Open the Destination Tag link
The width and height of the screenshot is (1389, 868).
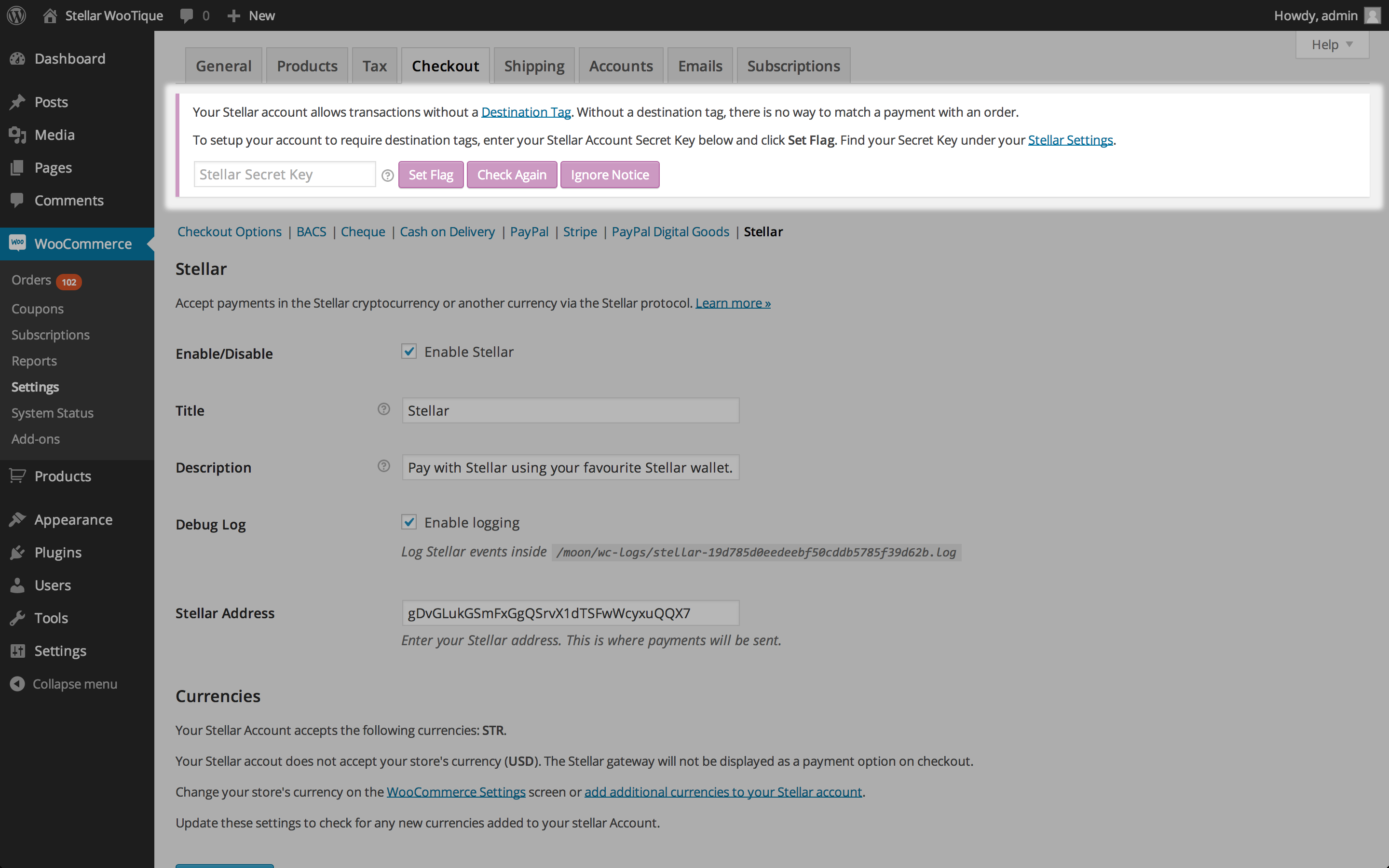(526, 112)
